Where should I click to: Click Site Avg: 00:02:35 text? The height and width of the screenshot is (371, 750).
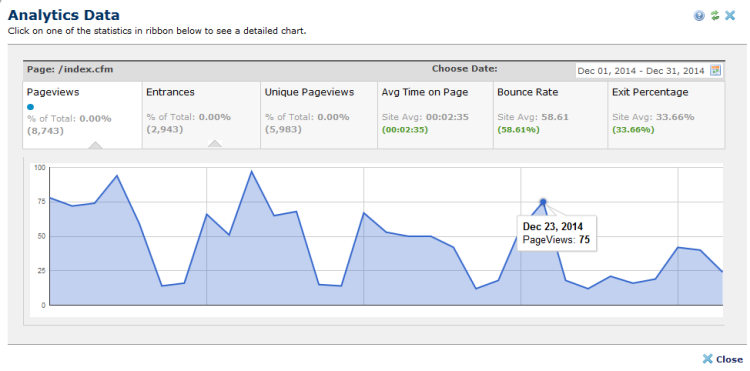click(425, 117)
